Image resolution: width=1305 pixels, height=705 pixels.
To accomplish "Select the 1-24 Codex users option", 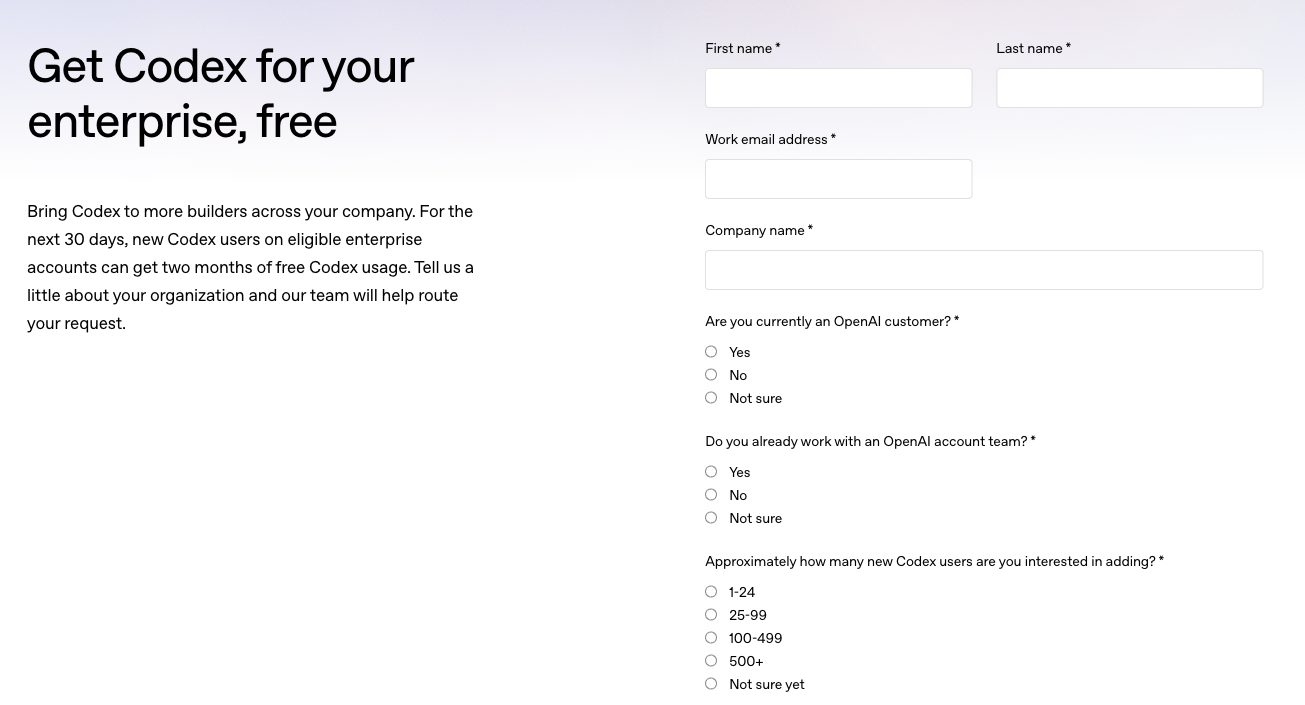I will click(x=711, y=592).
